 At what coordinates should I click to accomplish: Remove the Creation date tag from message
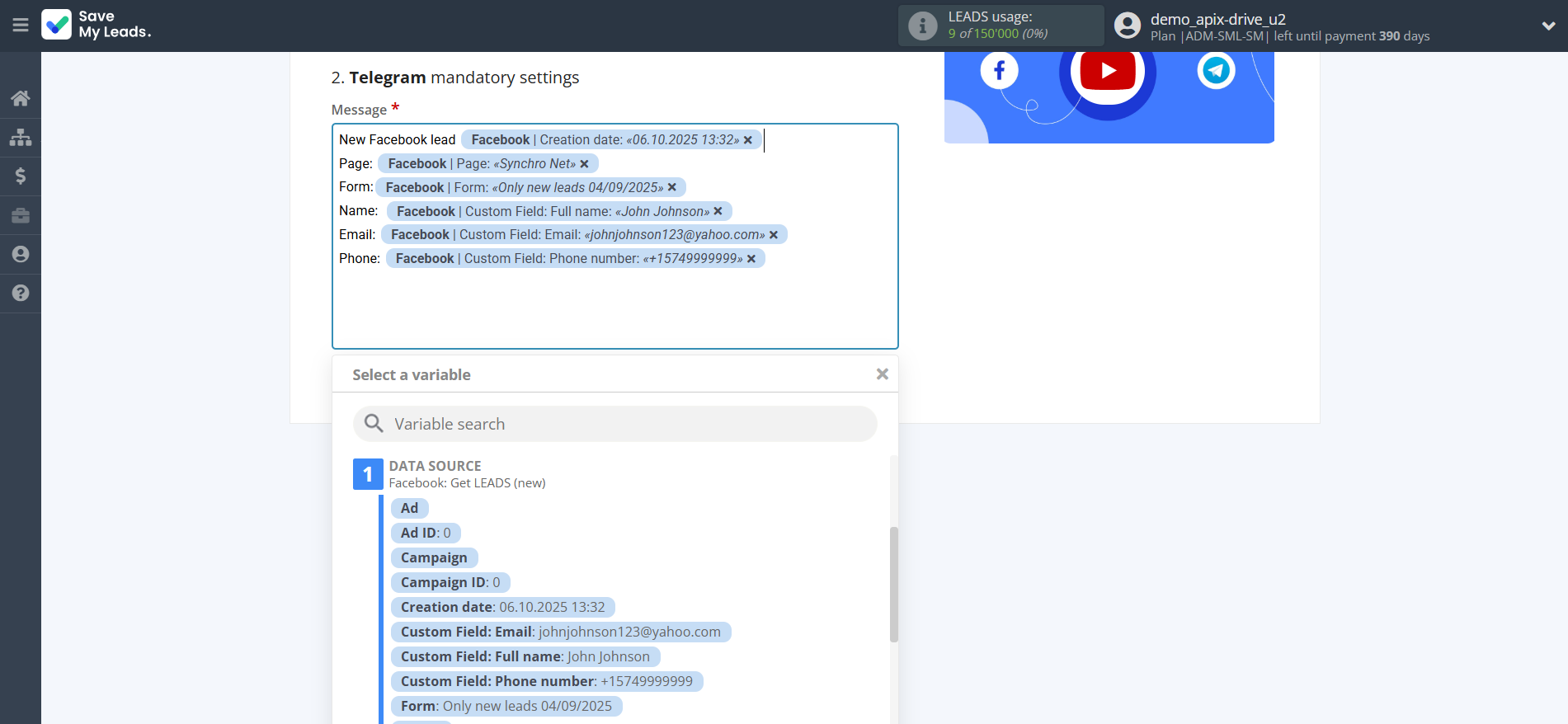(x=748, y=140)
